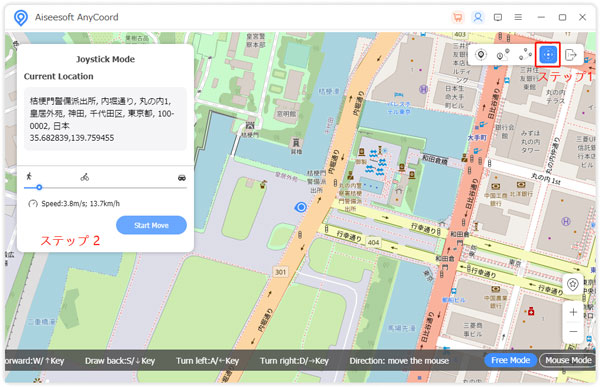600x387 pixels.
Task: Select Modify Location mode icon
Action: coord(481,55)
